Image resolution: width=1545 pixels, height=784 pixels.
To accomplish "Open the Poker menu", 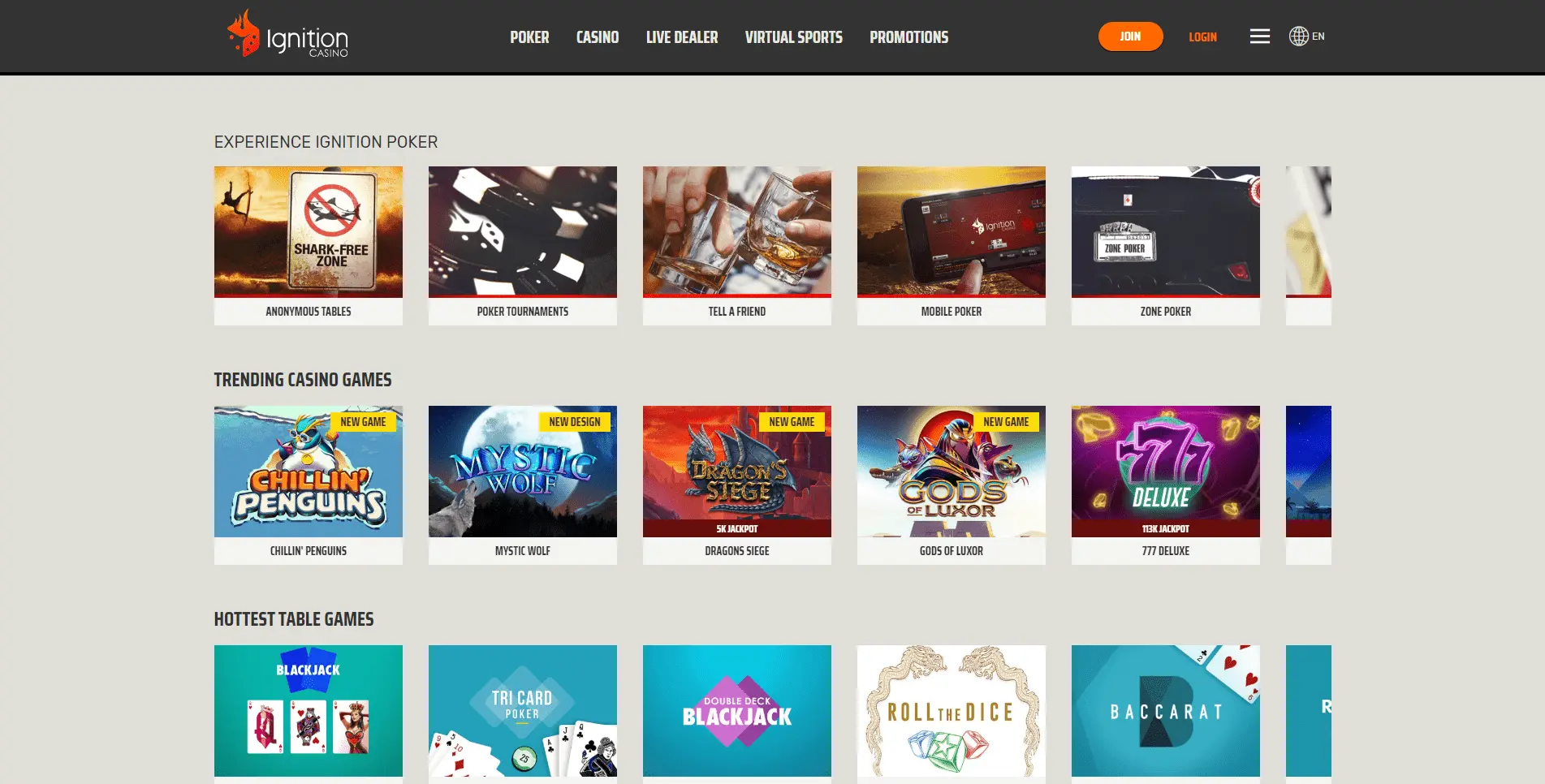I will pyautogui.click(x=529, y=37).
